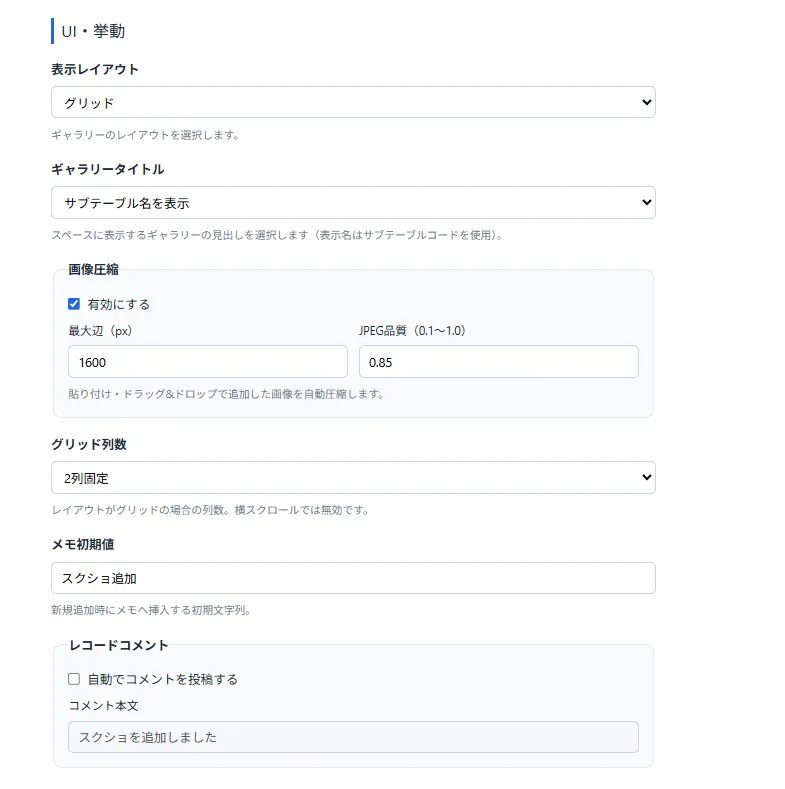Click the 自動でコメントを投稿する label text
This screenshot has height=789, width=785.
pos(163,679)
